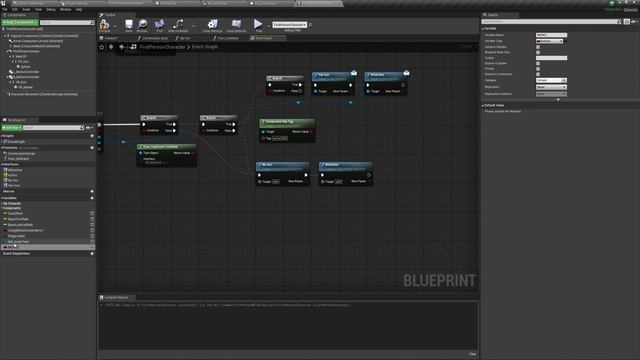This screenshot has height=360, width=640.
Task: Add a new graph with the Graphs plus icon
Action: pyautogui.click(x=92, y=136)
